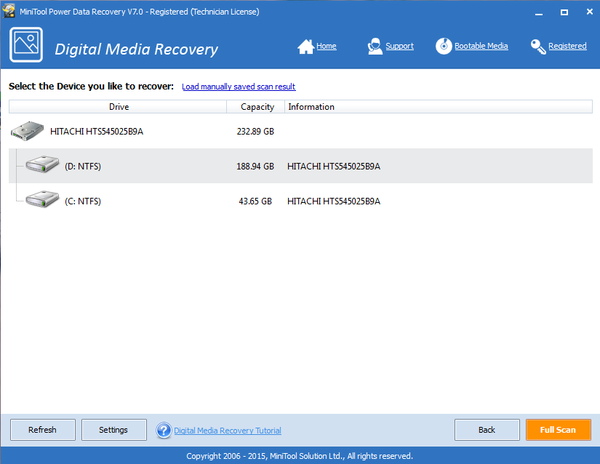Open the Bootable Media link

tap(481, 46)
